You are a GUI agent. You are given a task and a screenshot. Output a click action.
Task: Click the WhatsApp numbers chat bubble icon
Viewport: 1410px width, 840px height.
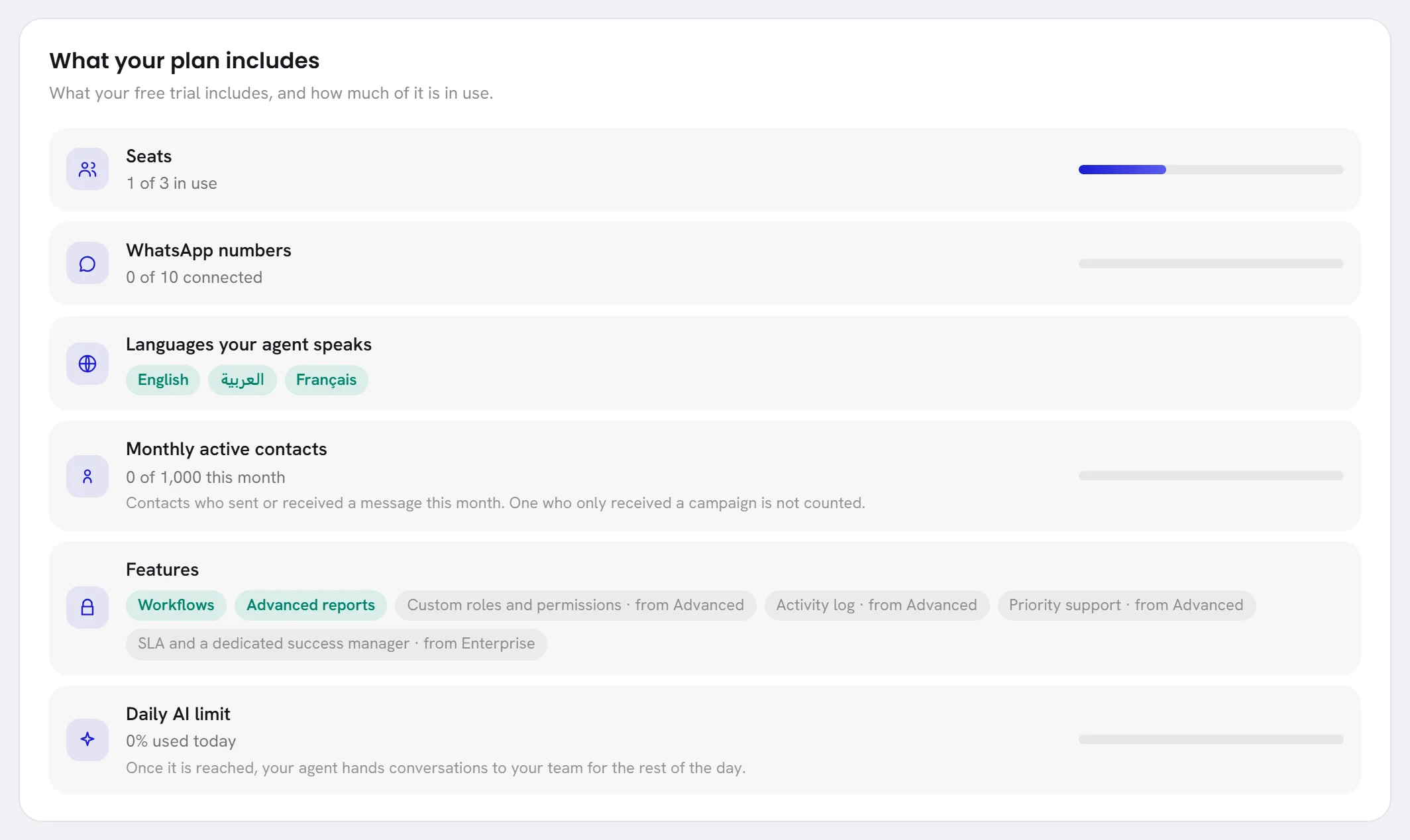87,263
